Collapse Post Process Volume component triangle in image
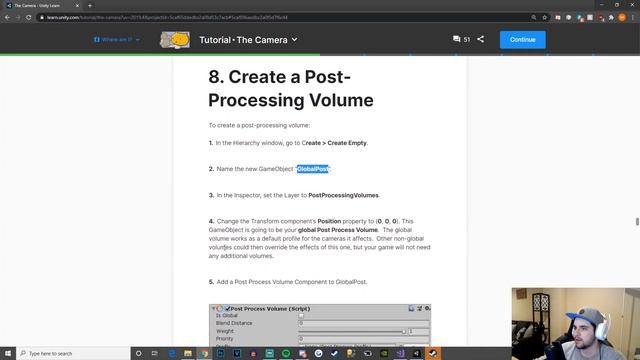 213,309
